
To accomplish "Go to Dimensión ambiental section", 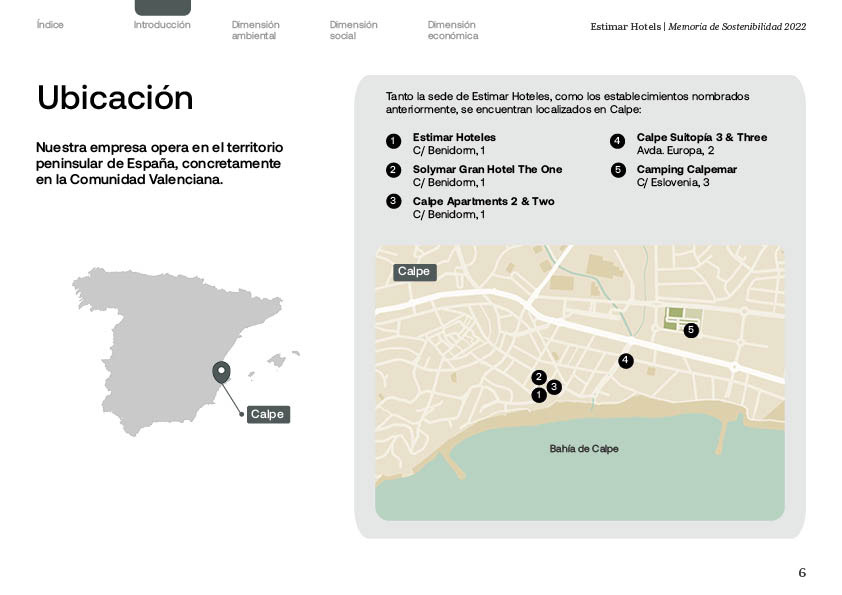I will (x=256, y=30).
